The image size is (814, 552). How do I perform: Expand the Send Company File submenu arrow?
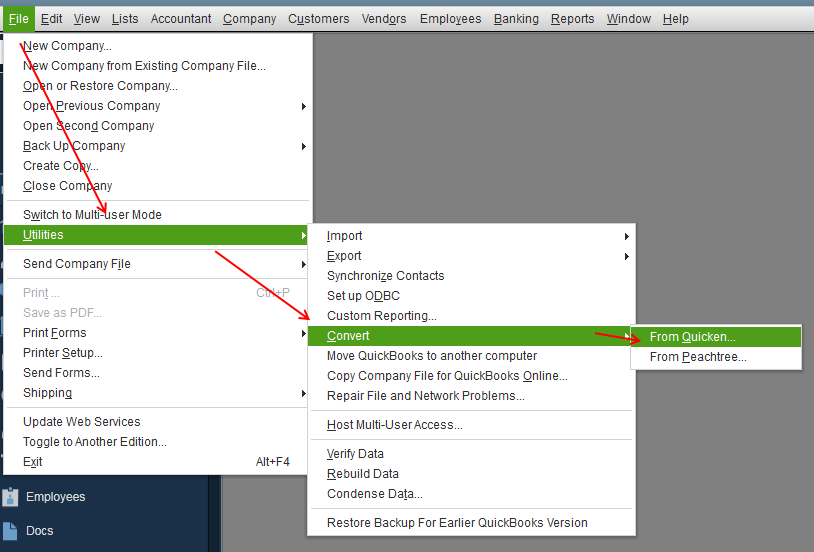click(304, 264)
